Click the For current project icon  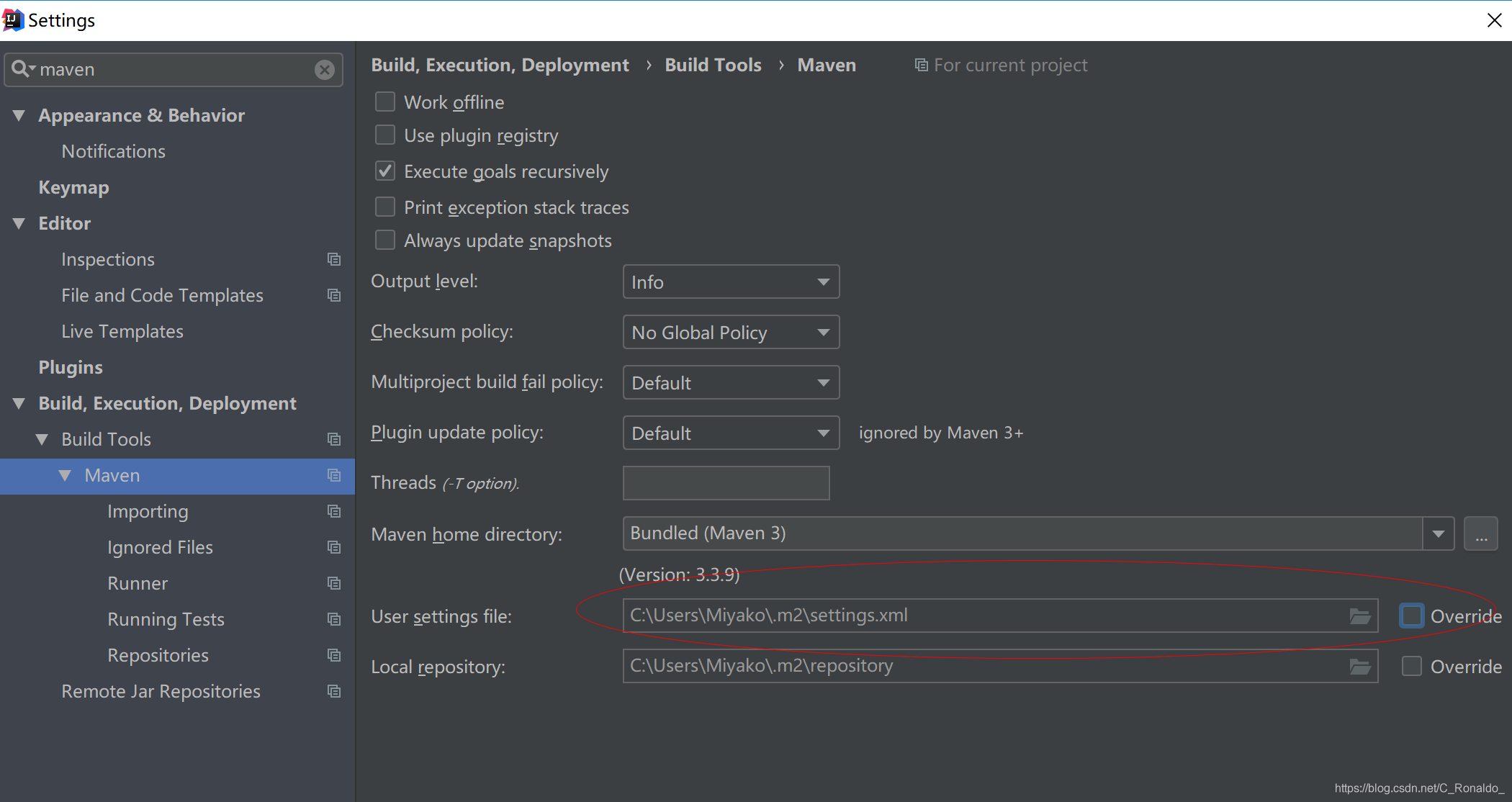pos(921,66)
